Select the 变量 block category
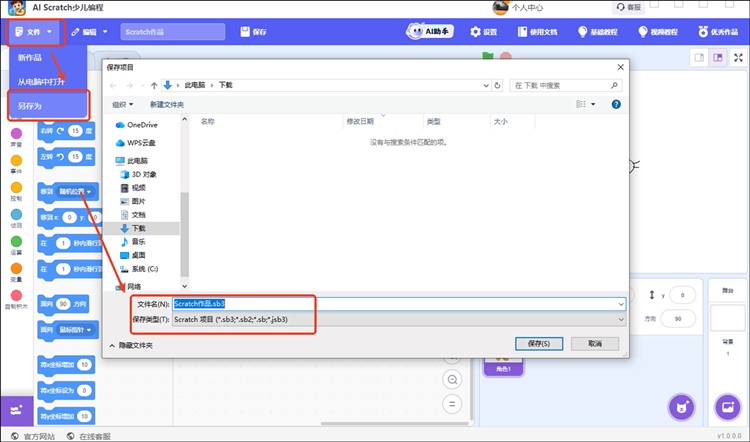 point(16,272)
